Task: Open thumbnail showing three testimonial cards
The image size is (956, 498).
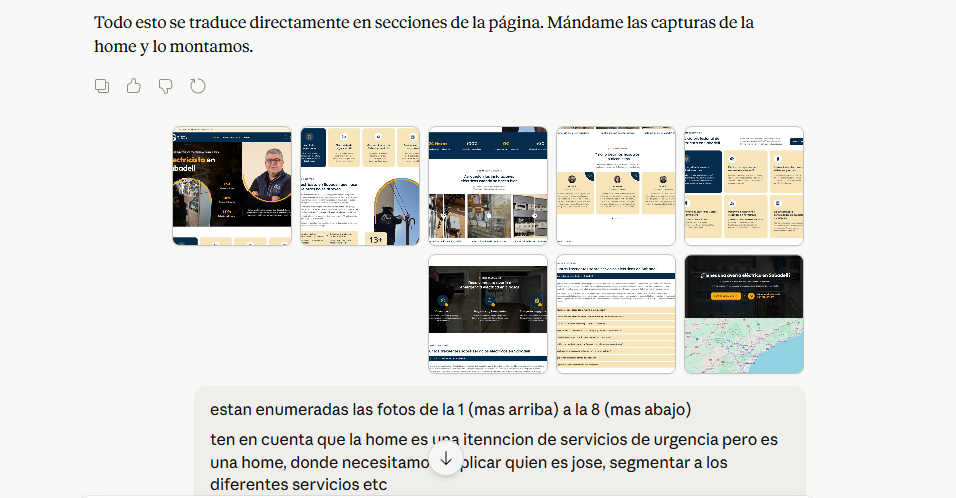Action: 616,186
